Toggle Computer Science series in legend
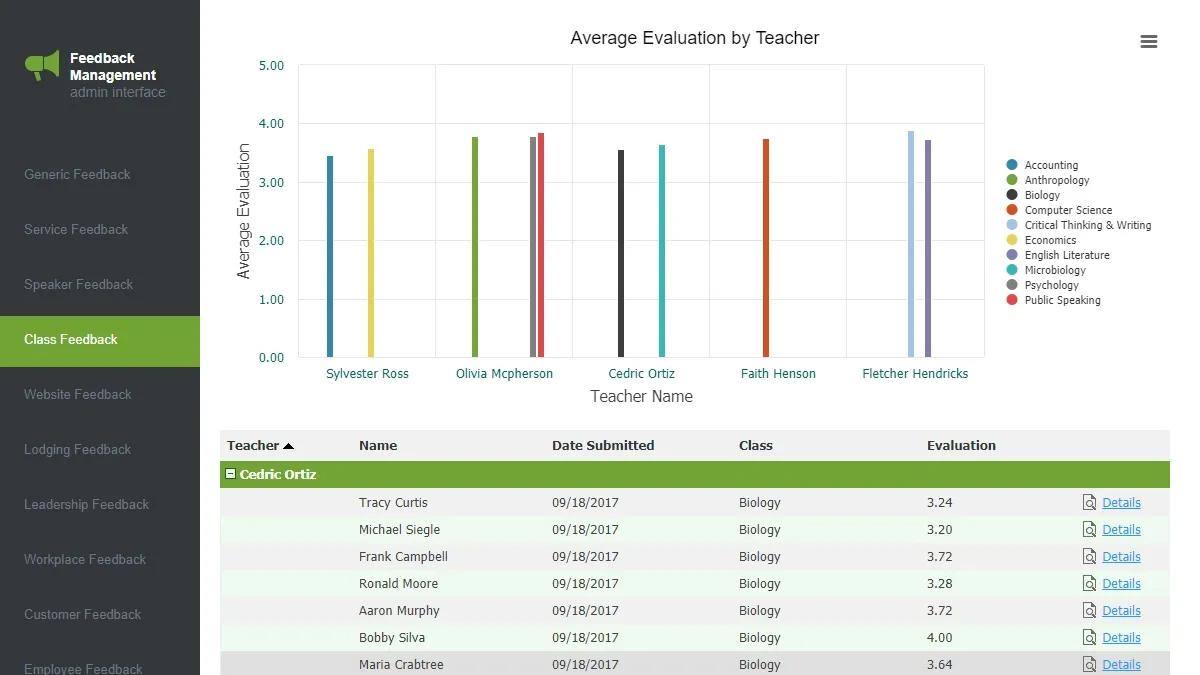 click(1067, 210)
